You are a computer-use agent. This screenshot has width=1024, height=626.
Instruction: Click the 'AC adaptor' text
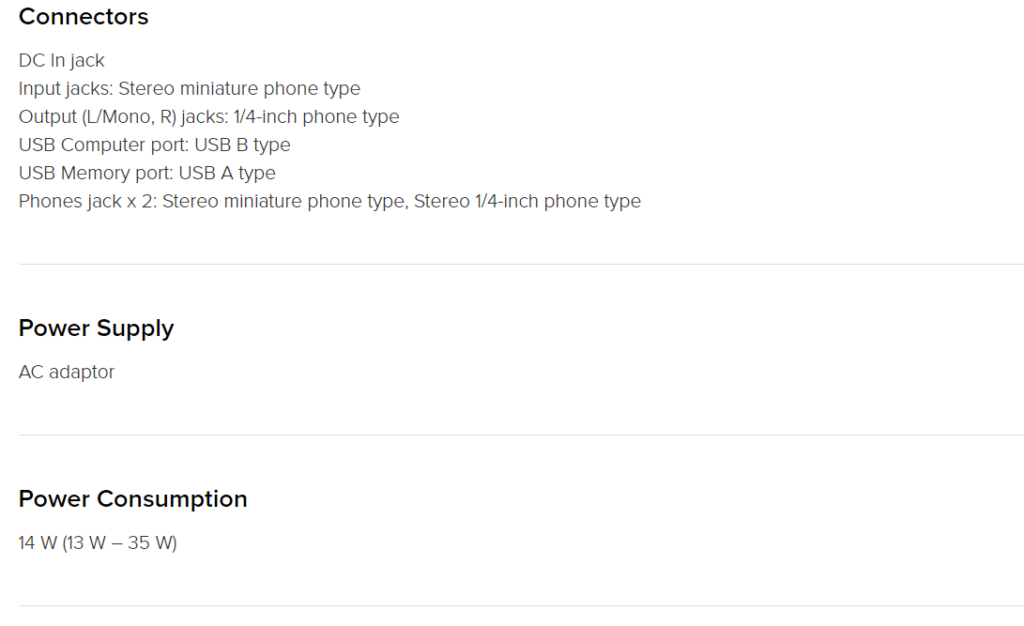67,372
